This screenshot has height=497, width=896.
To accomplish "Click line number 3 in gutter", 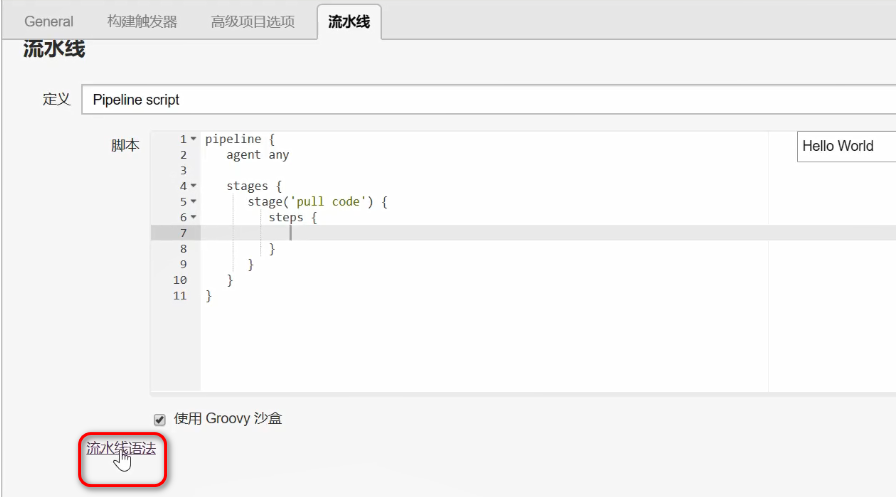I will coord(183,170).
